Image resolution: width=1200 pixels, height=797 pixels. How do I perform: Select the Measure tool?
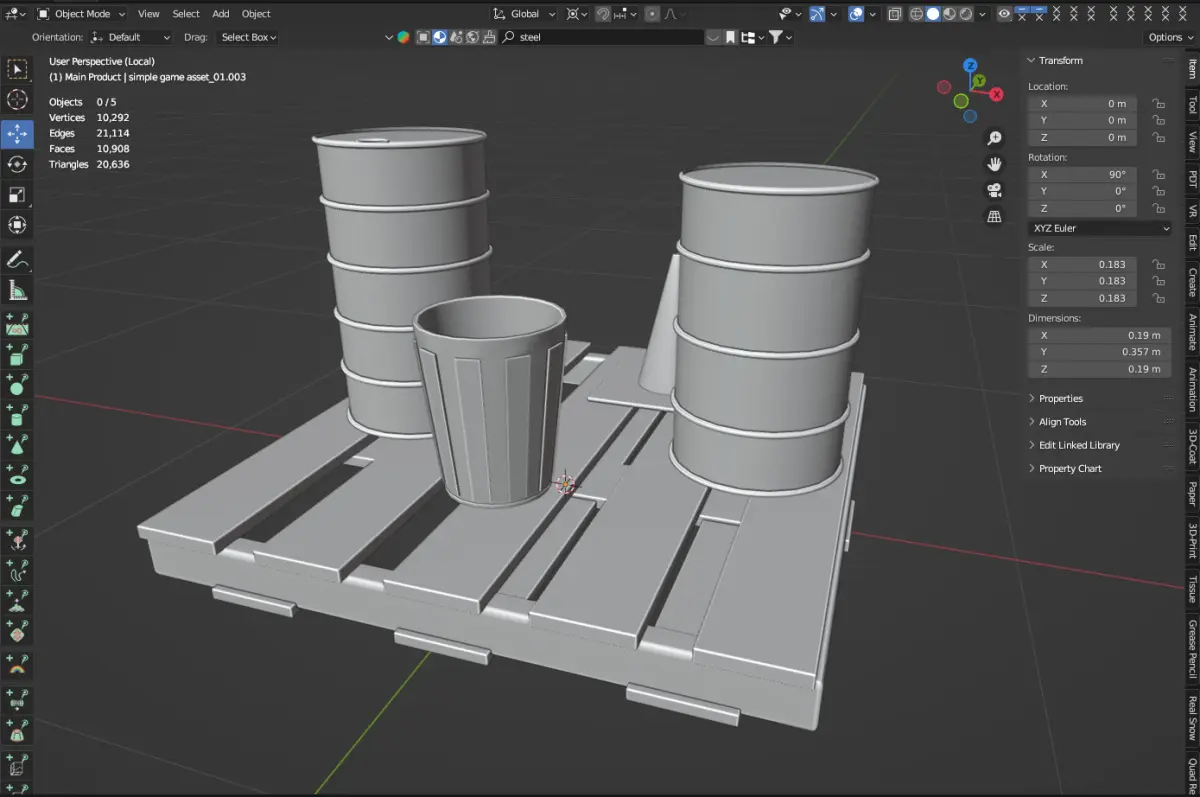pyautogui.click(x=17, y=291)
